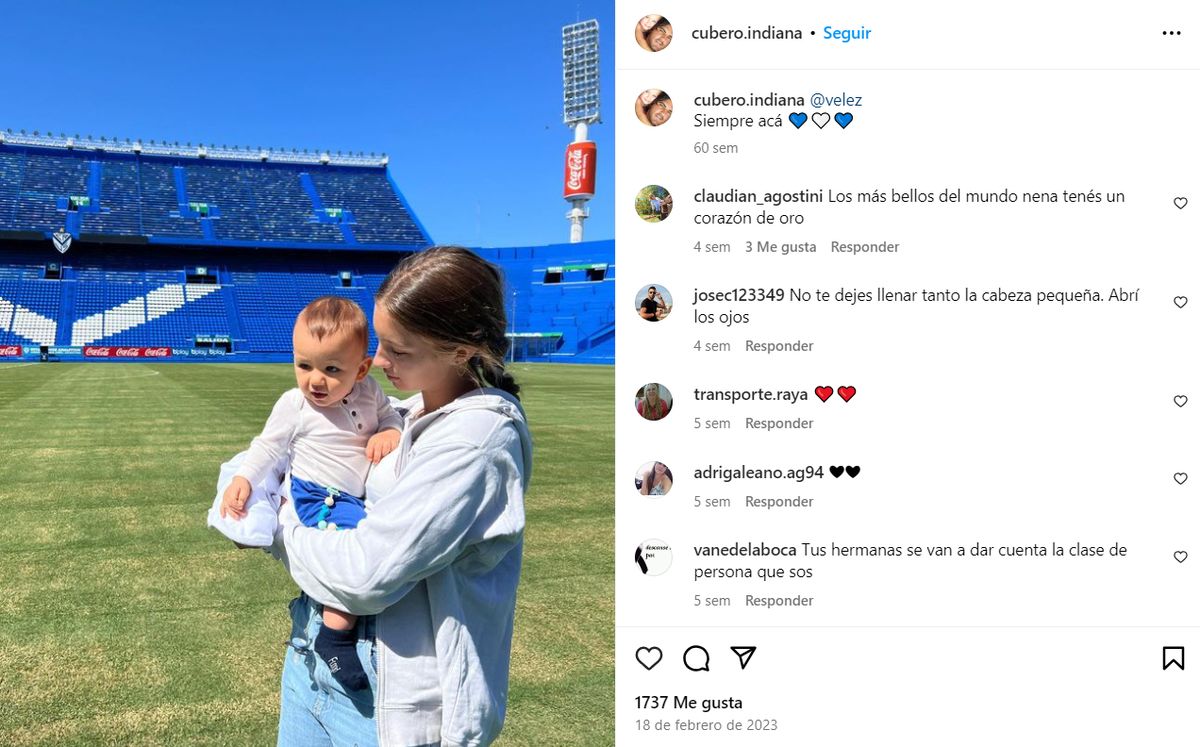Open the three-dot more options menu
Viewport: 1200px width, 747px height.
click(x=1171, y=33)
